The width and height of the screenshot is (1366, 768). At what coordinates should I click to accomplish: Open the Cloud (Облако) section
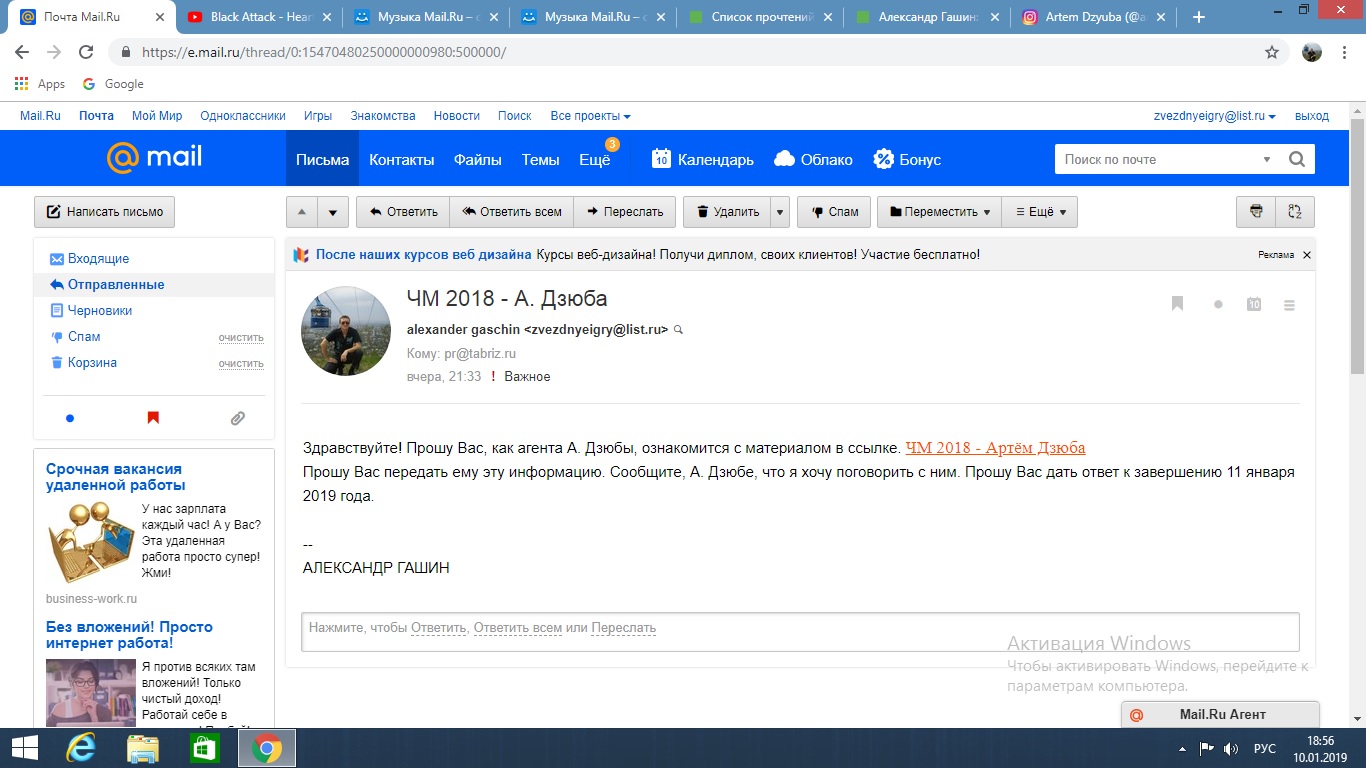point(814,159)
